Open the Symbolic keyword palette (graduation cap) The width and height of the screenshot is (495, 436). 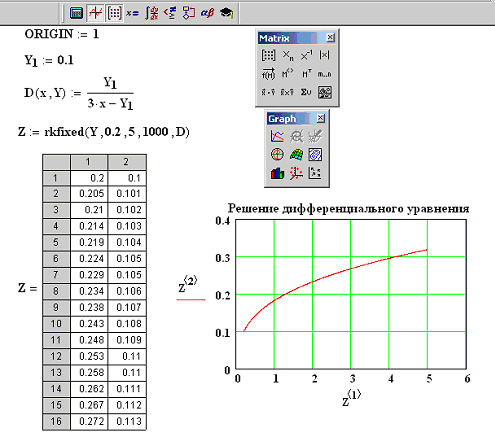point(227,13)
